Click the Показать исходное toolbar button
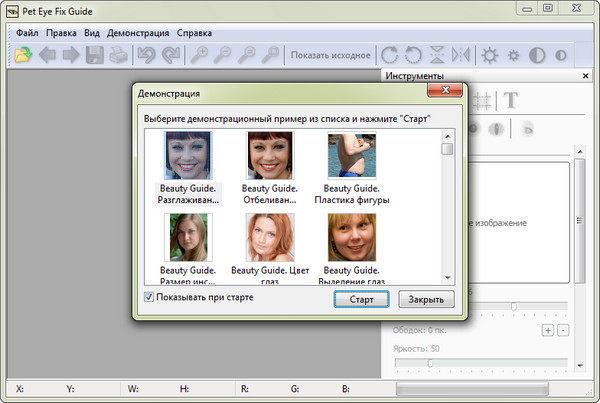 tap(329, 55)
